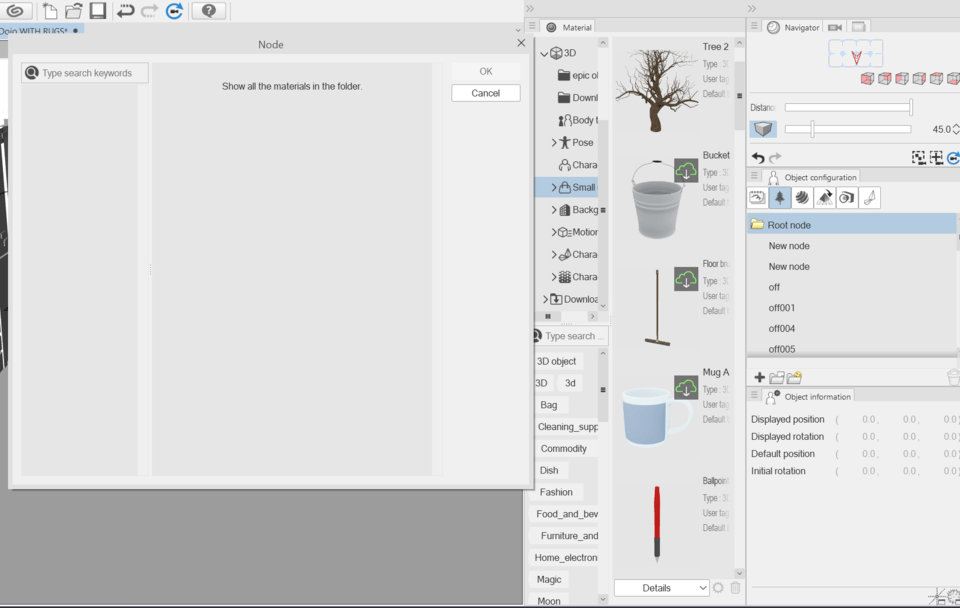Switch to the Material tab

click(x=569, y=27)
